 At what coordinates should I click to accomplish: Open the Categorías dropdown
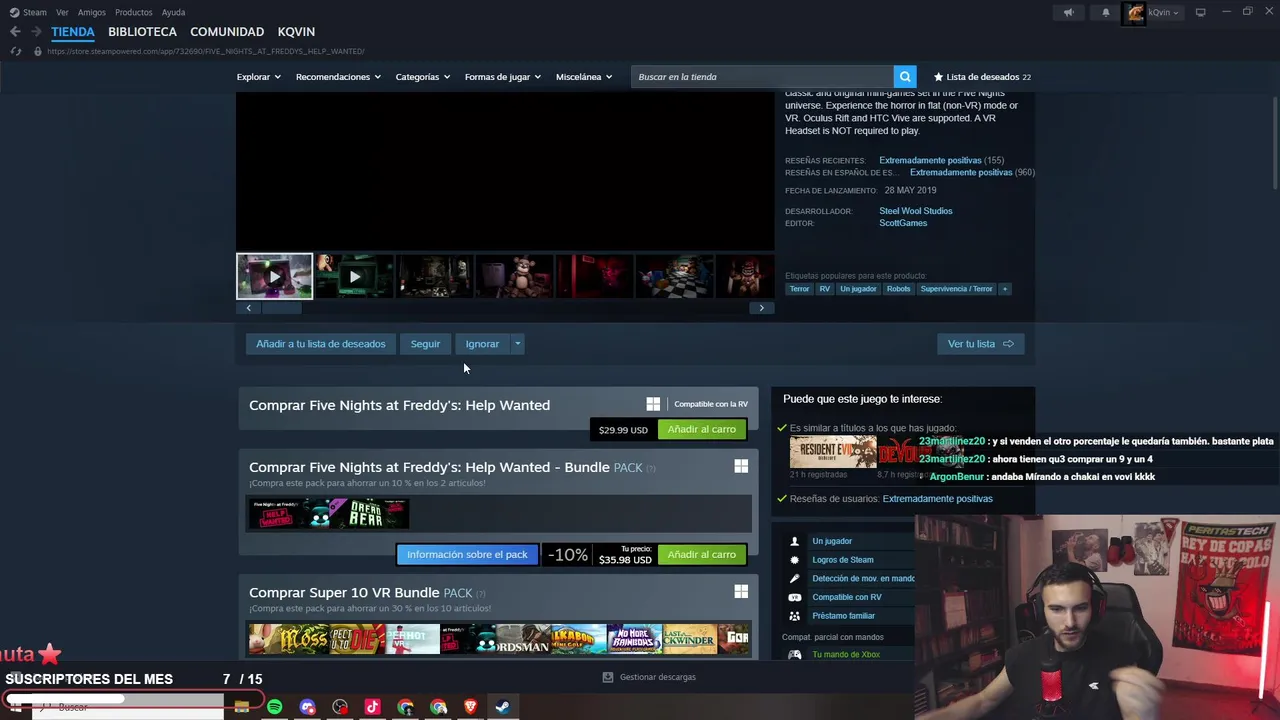pyautogui.click(x=422, y=77)
